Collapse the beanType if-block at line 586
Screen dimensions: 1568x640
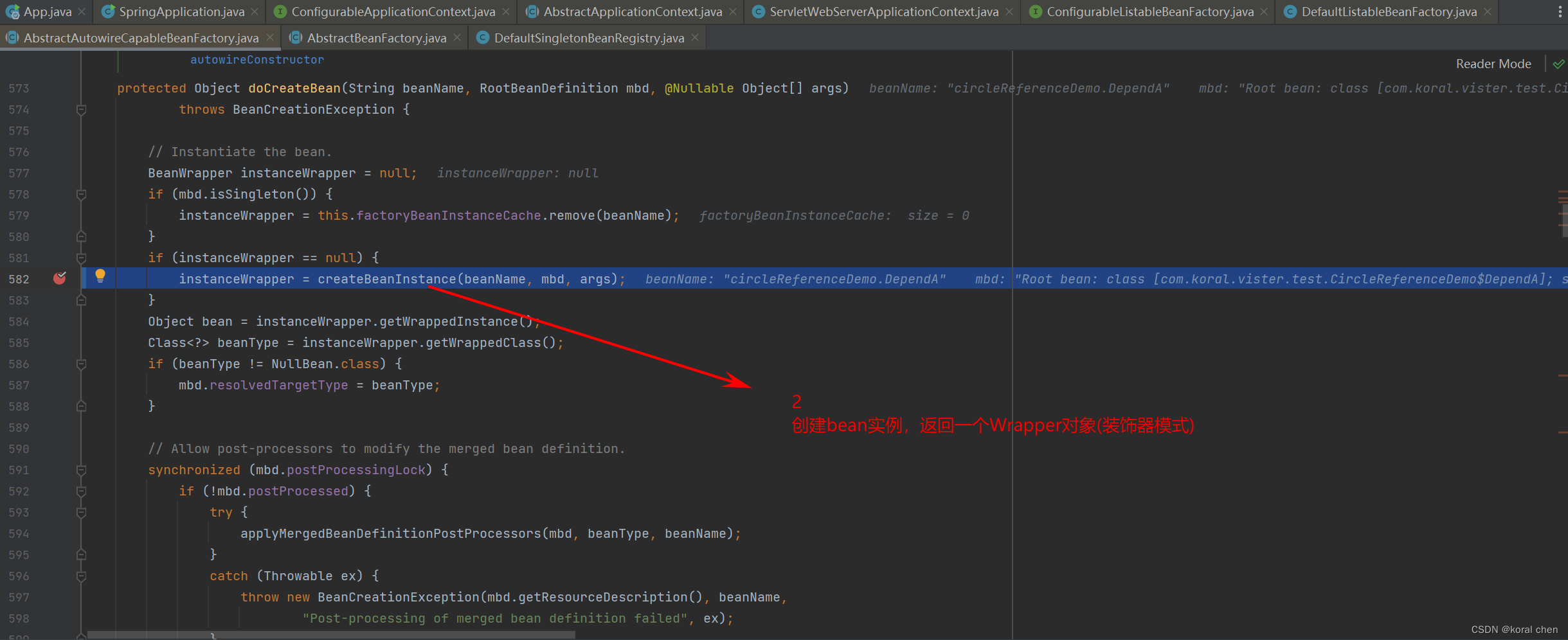(x=81, y=364)
